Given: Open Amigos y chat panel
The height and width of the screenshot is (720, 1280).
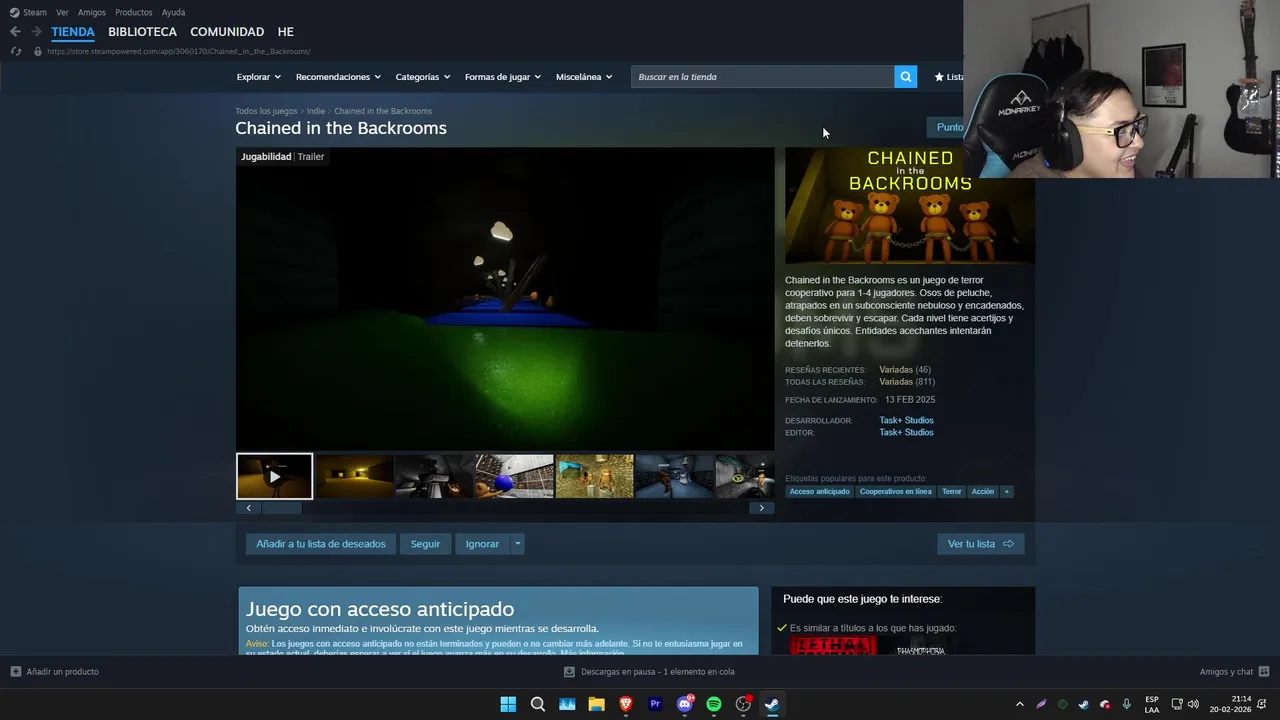Looking at the screenshot, I should point(1234,672).
